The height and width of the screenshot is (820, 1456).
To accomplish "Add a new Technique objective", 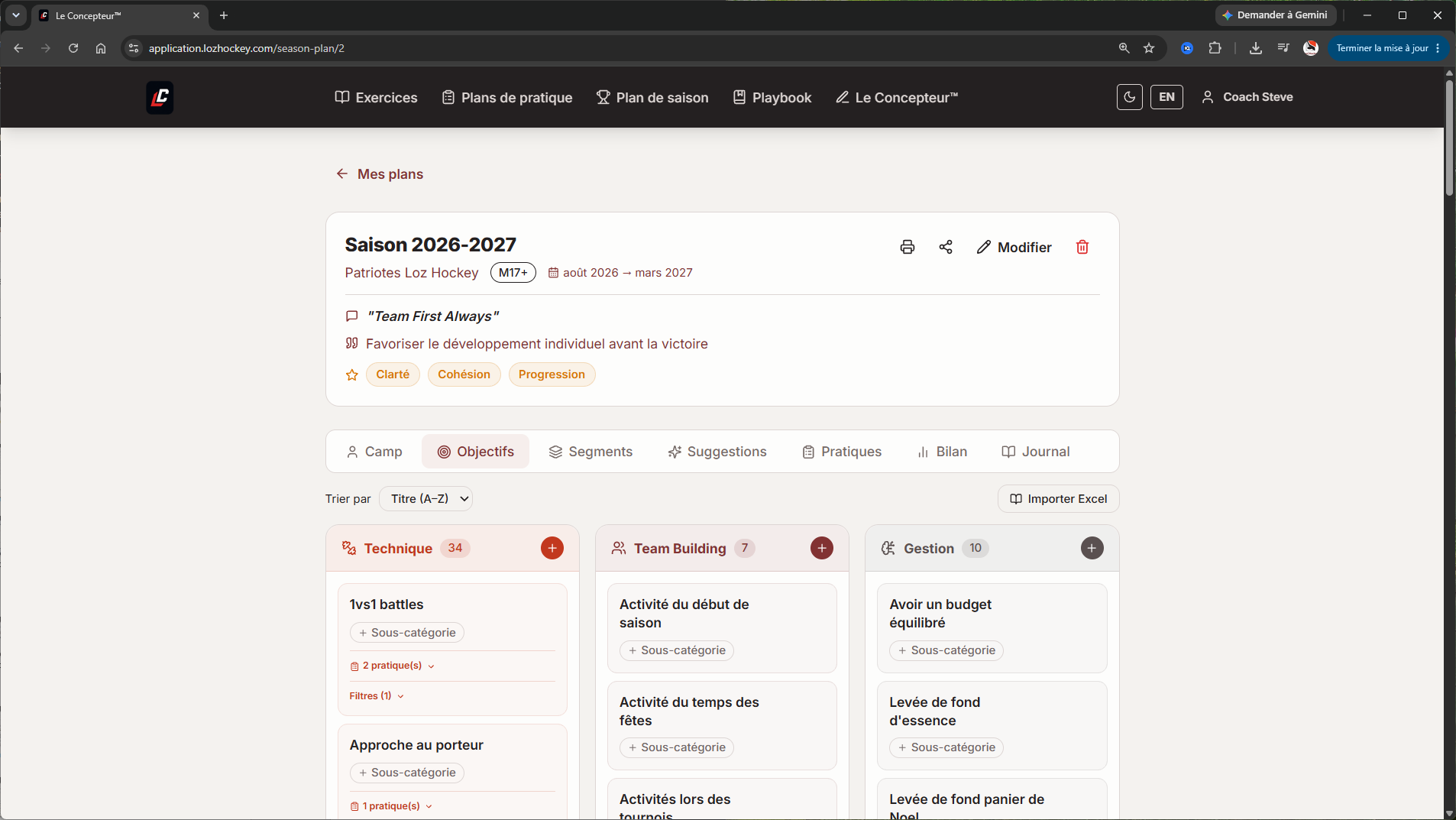I will tap(552, 548).
